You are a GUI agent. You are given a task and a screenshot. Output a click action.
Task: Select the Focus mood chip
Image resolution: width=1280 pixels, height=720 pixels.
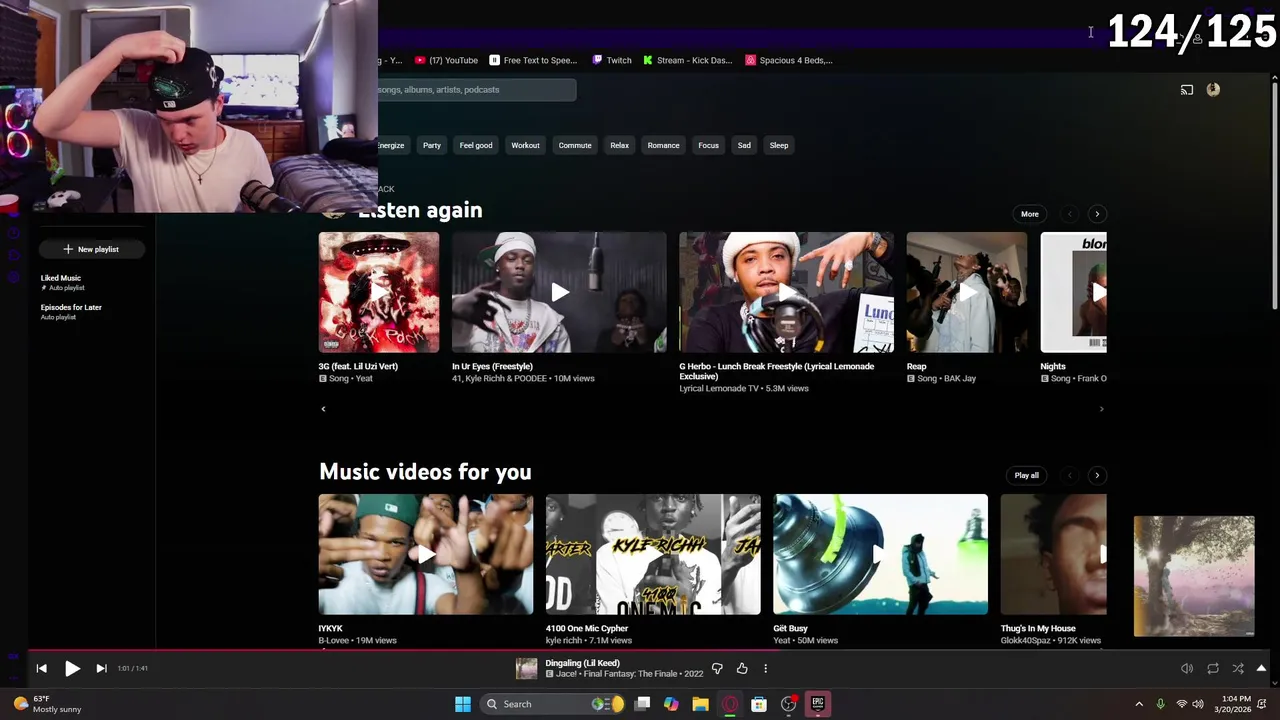point(708,145)
